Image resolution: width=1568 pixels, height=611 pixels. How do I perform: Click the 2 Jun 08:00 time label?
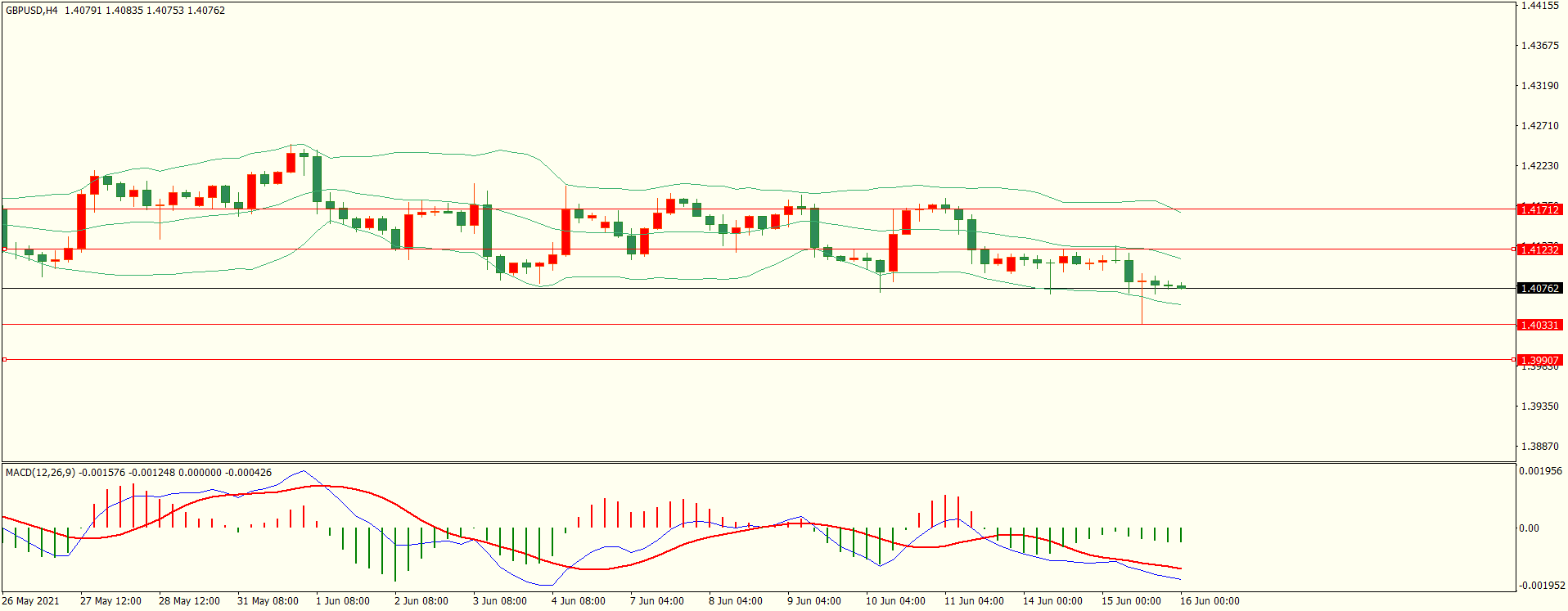coord(421,600)
